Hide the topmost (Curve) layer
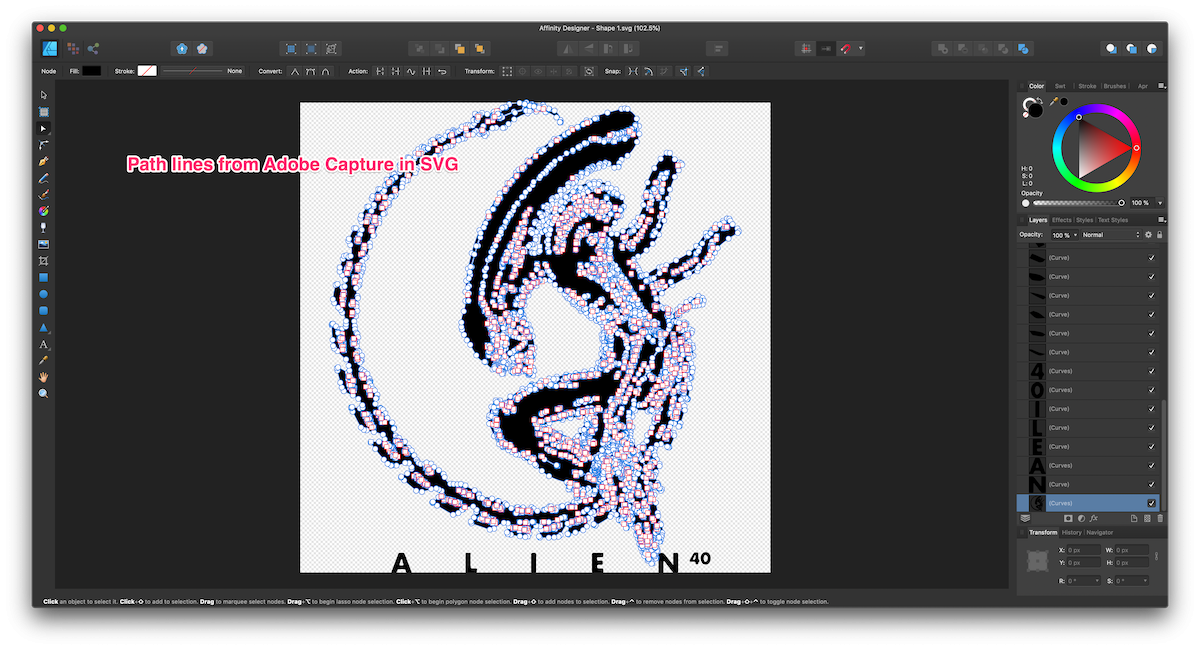The width and height of the screenshot is (1200, 650). (x=1152, y=257)
